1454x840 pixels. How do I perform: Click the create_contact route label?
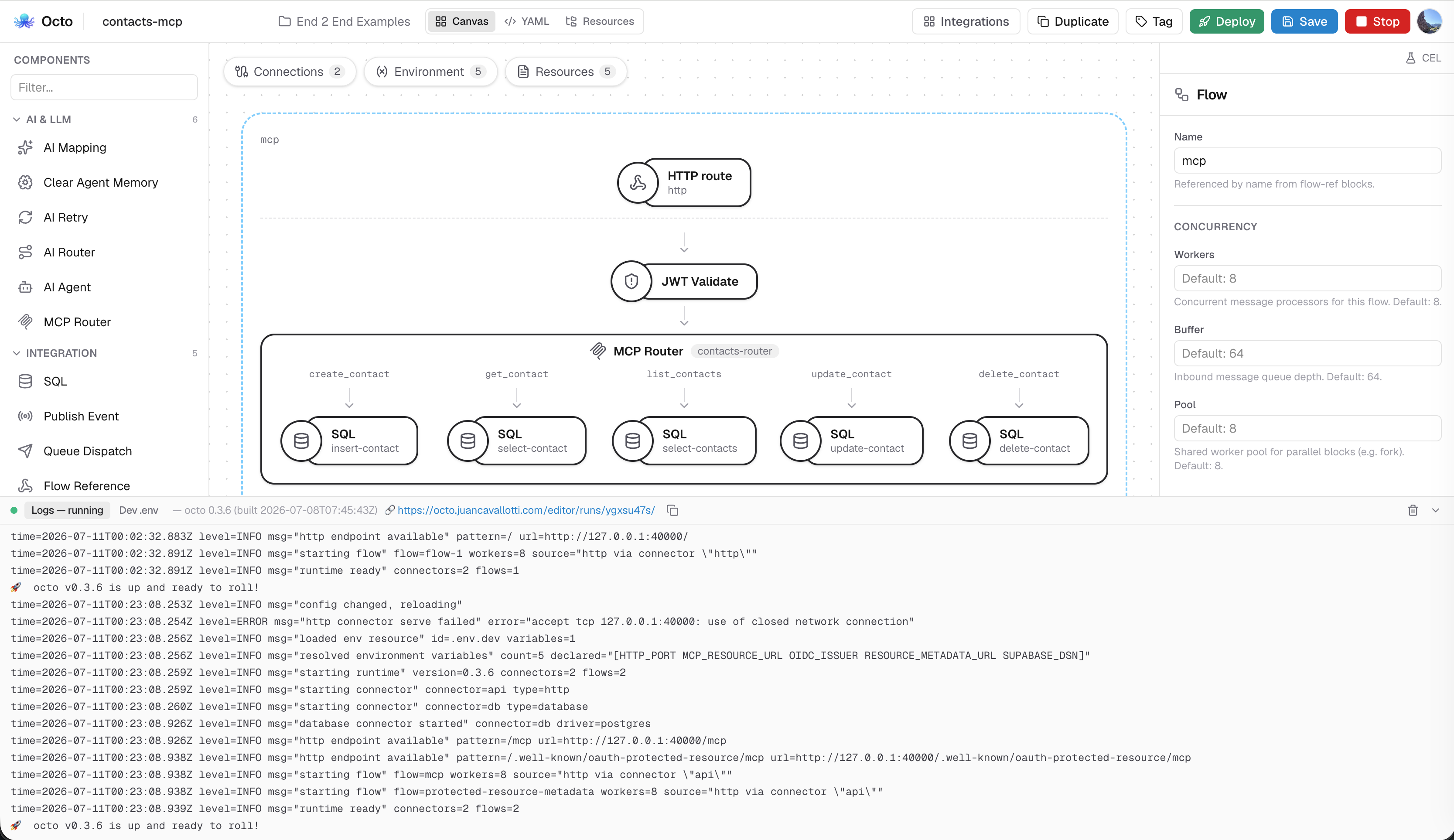click(x=349, y=374)
